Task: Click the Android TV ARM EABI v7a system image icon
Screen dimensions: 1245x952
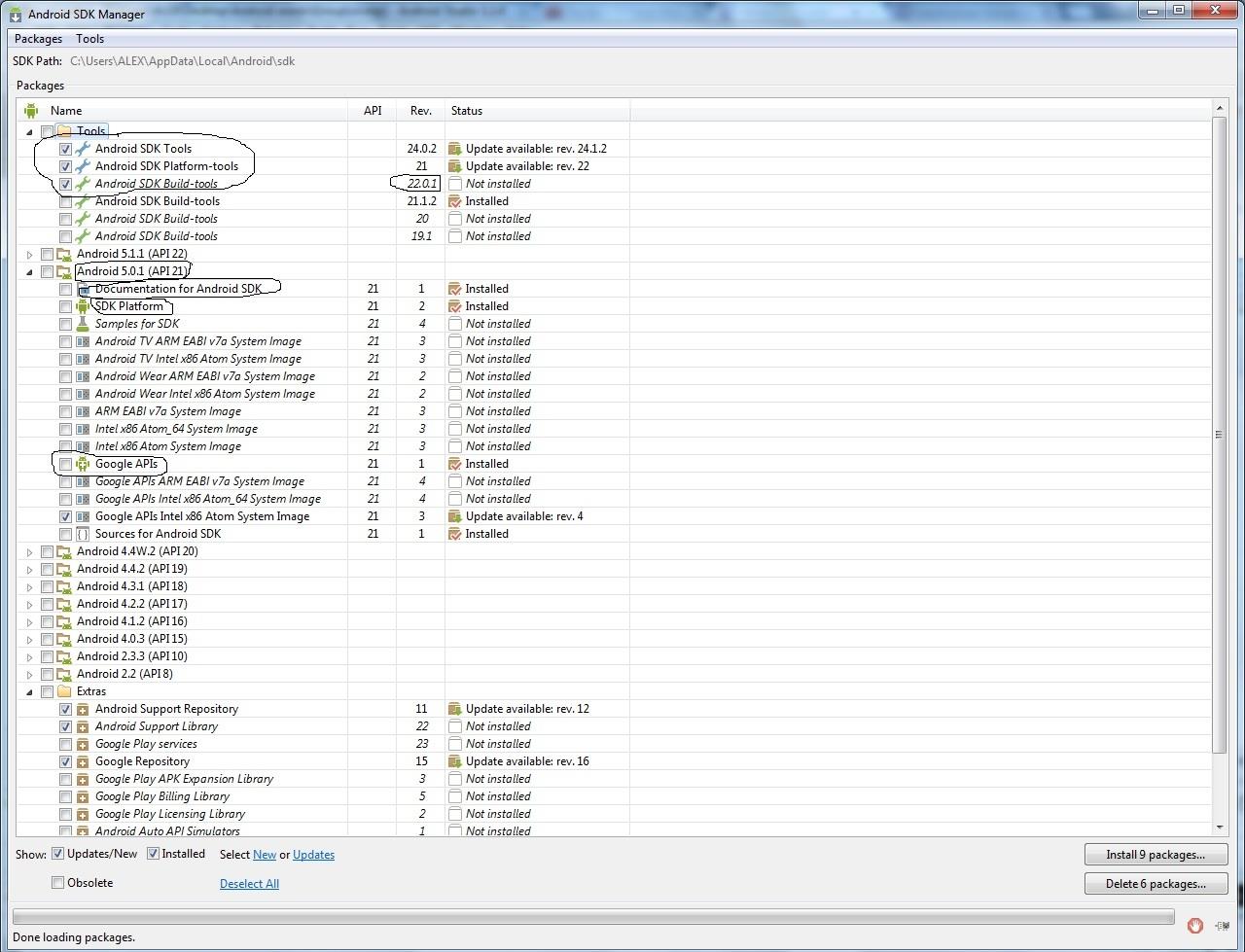Action: click(83, 341)
